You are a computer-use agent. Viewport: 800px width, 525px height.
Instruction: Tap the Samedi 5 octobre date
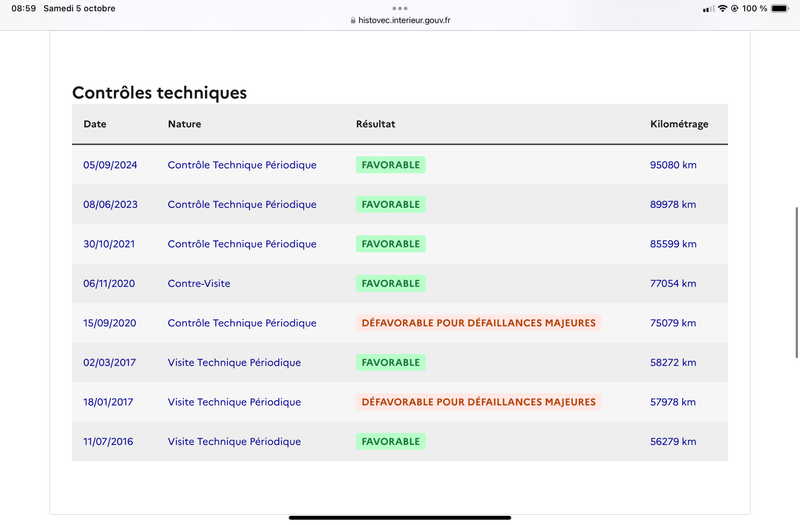79,8
